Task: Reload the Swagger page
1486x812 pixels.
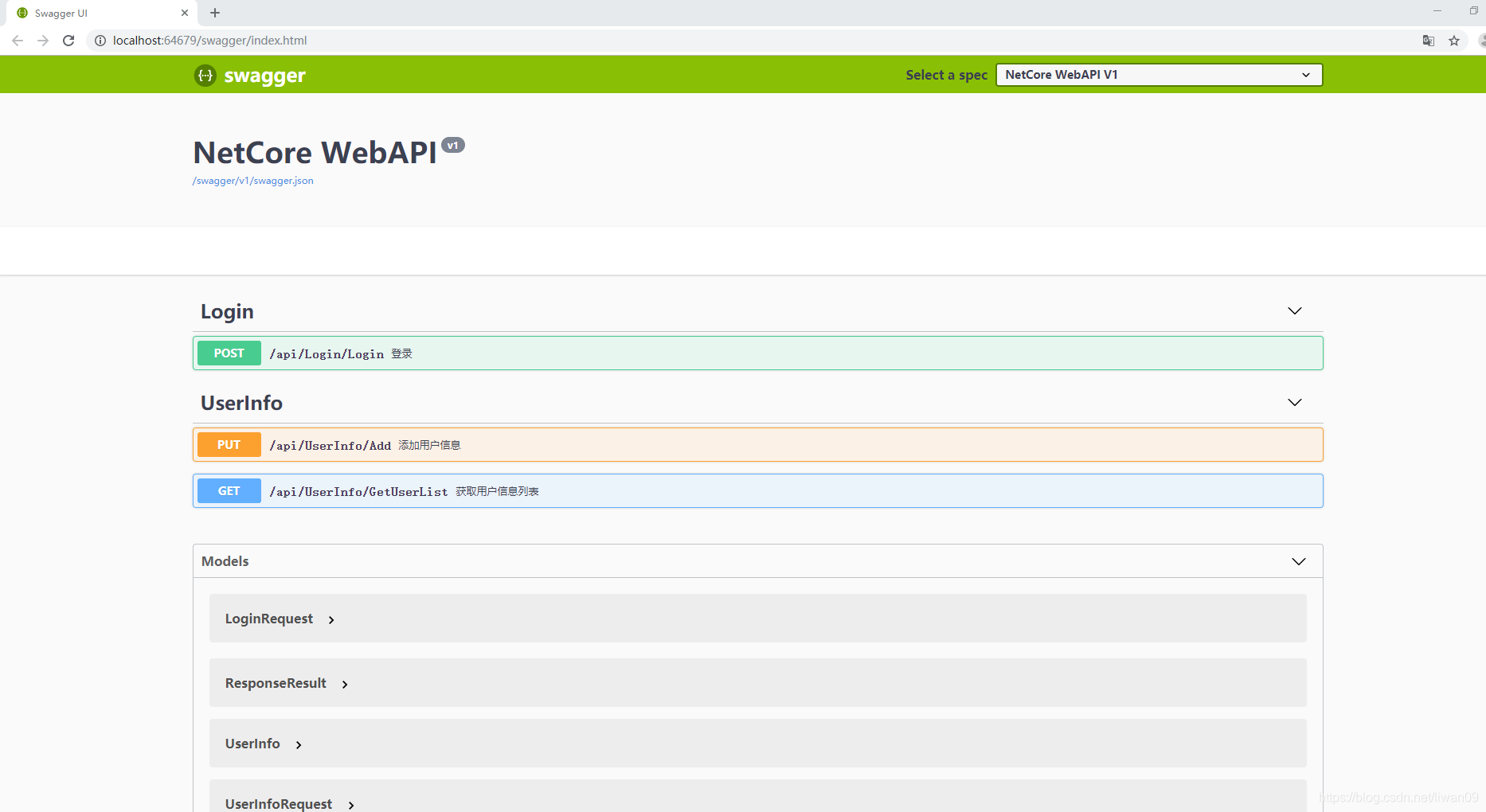Action: click(68, 41)
